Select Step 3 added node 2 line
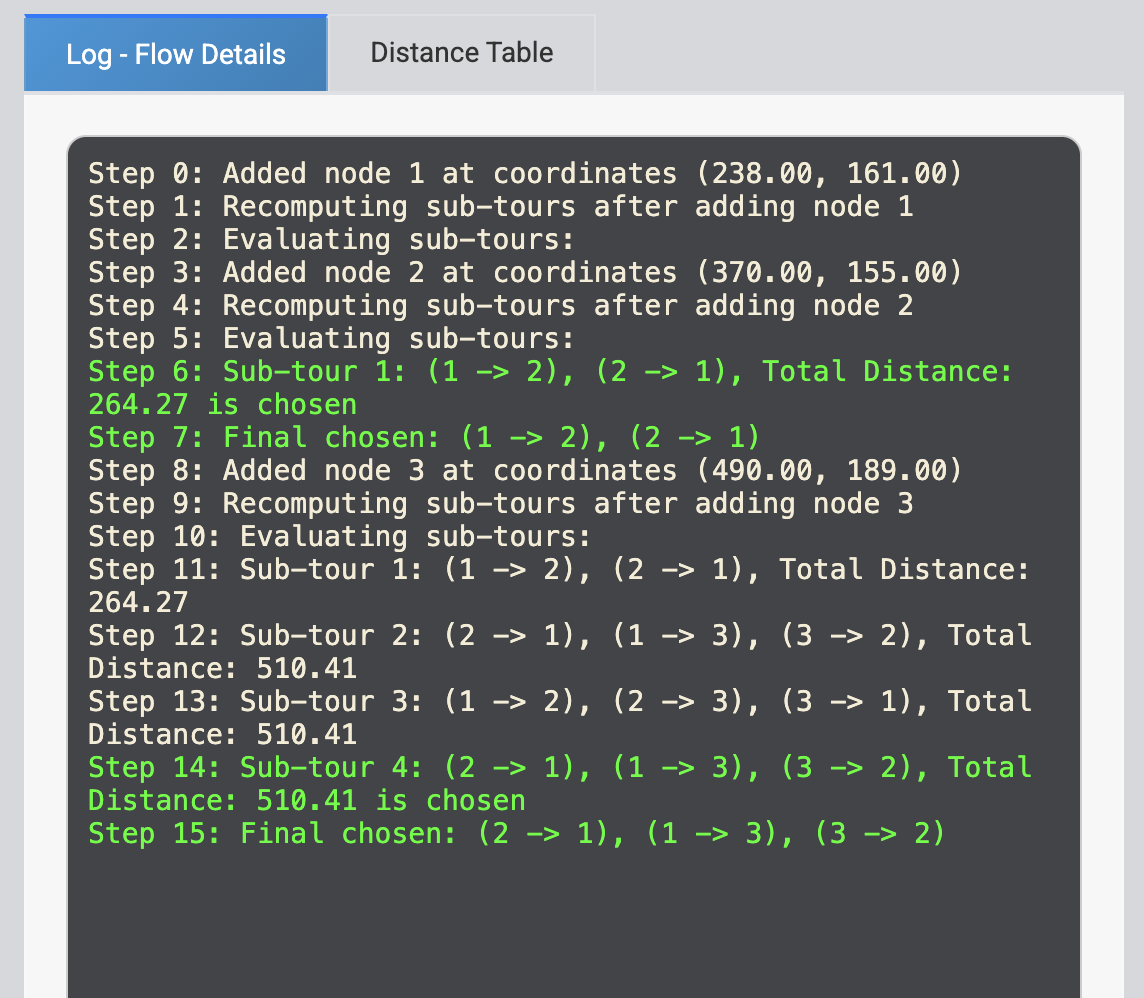Image resolution: width=1144 pixels, height=998 pixels. (x=525, y=273)
